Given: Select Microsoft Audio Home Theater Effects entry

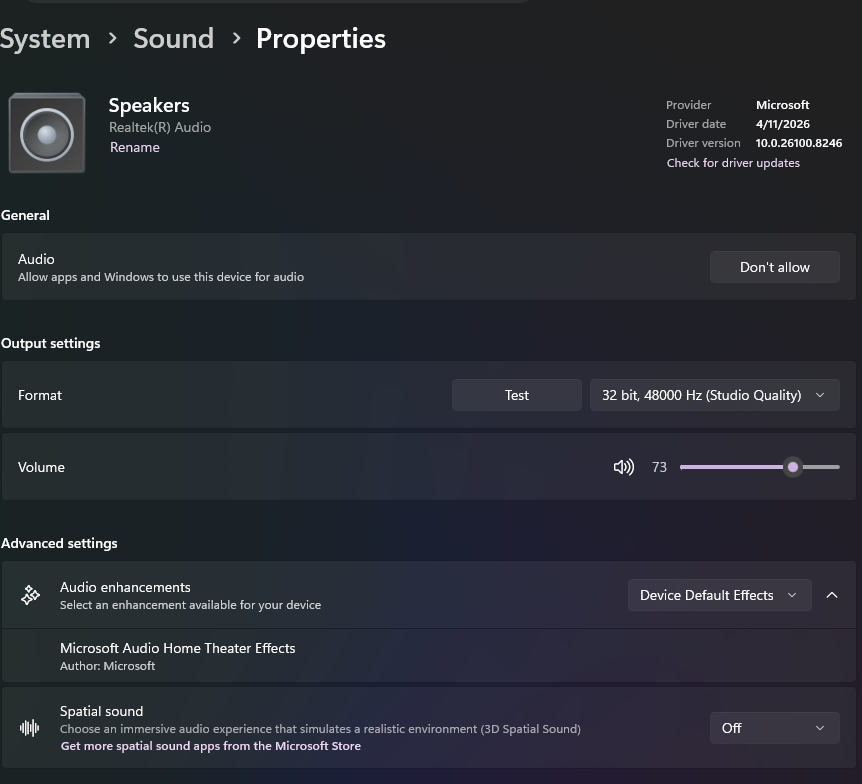Looking at the screenshot, I should pos(178,648).
